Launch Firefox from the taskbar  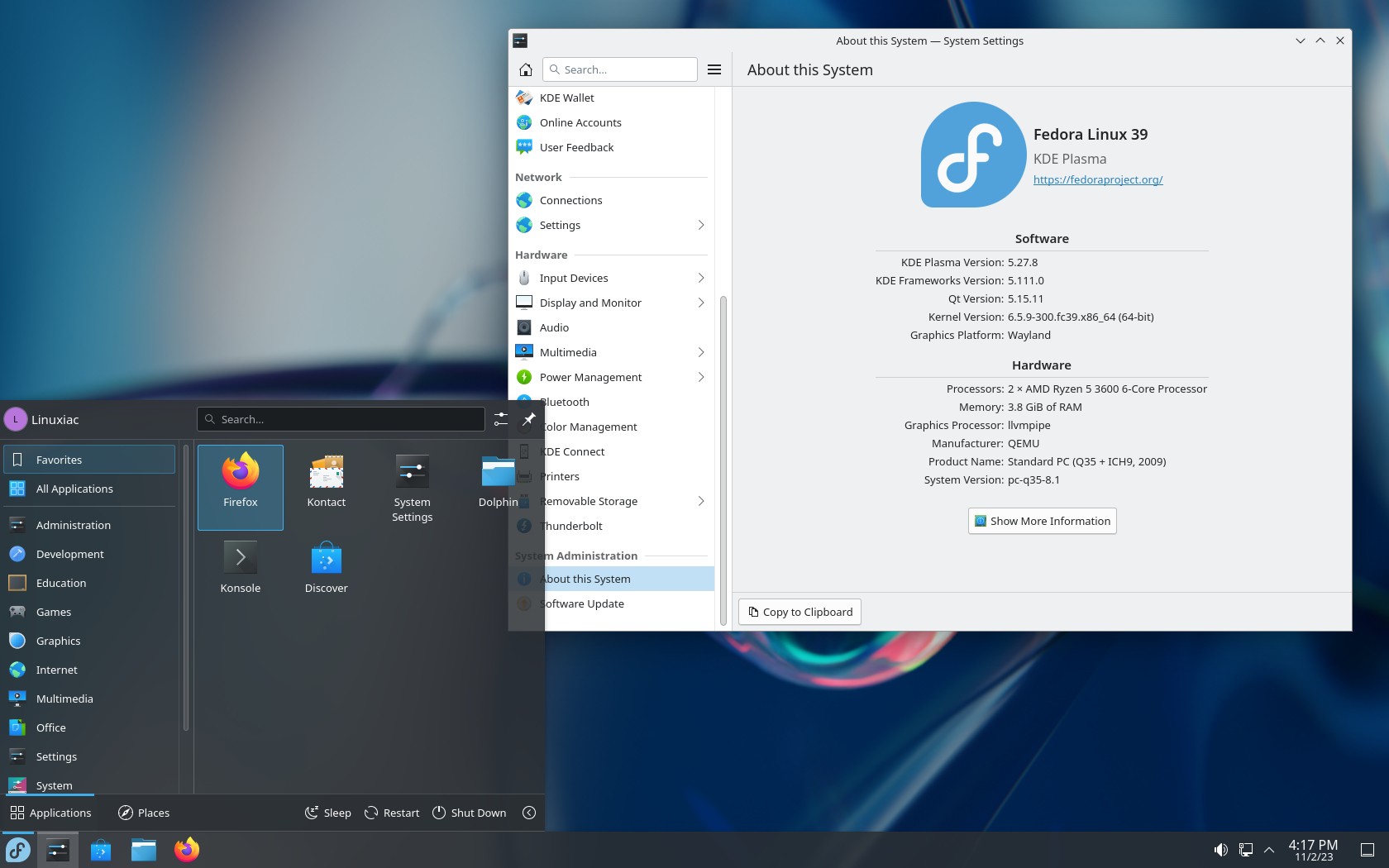(187, 850)
